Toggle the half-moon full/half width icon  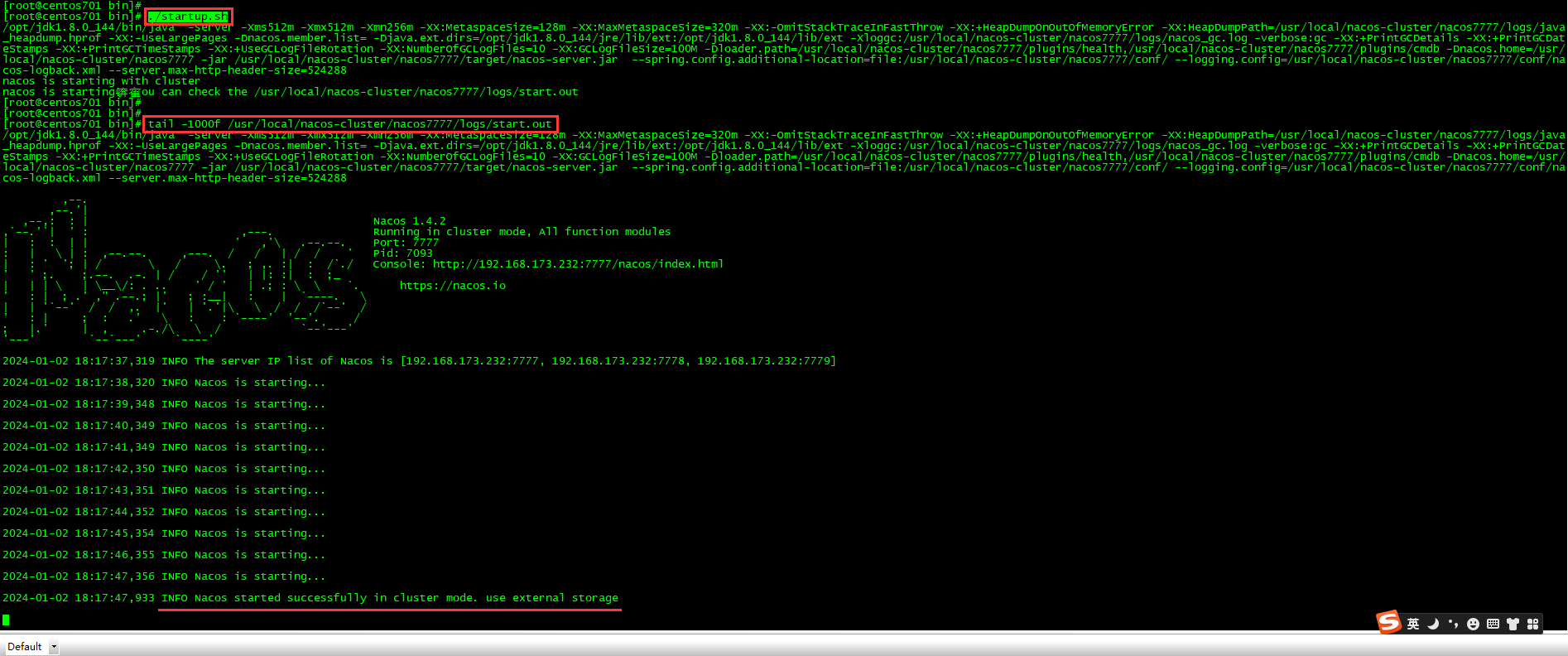(1433, 624)
